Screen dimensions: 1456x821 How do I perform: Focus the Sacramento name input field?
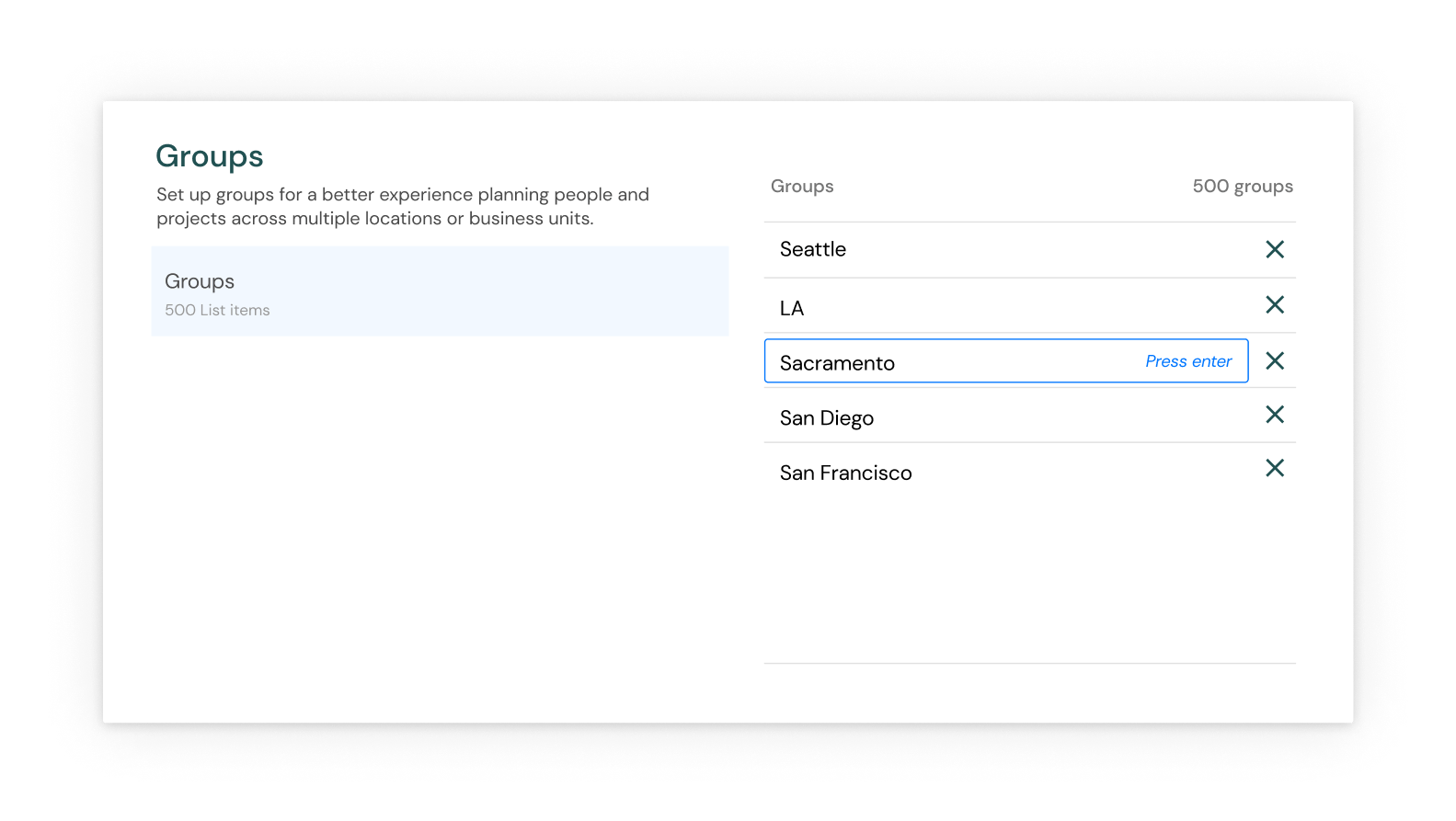(1005, 361)
